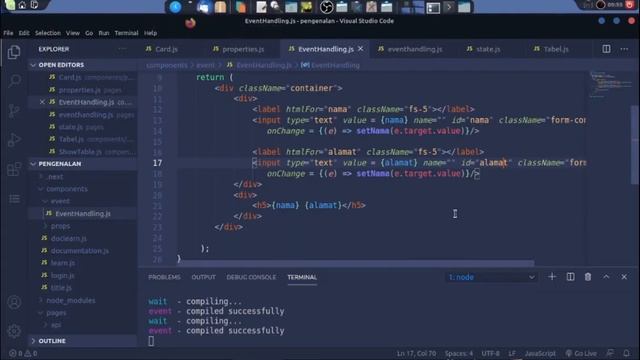Open the Source Control view

point(14,110)
